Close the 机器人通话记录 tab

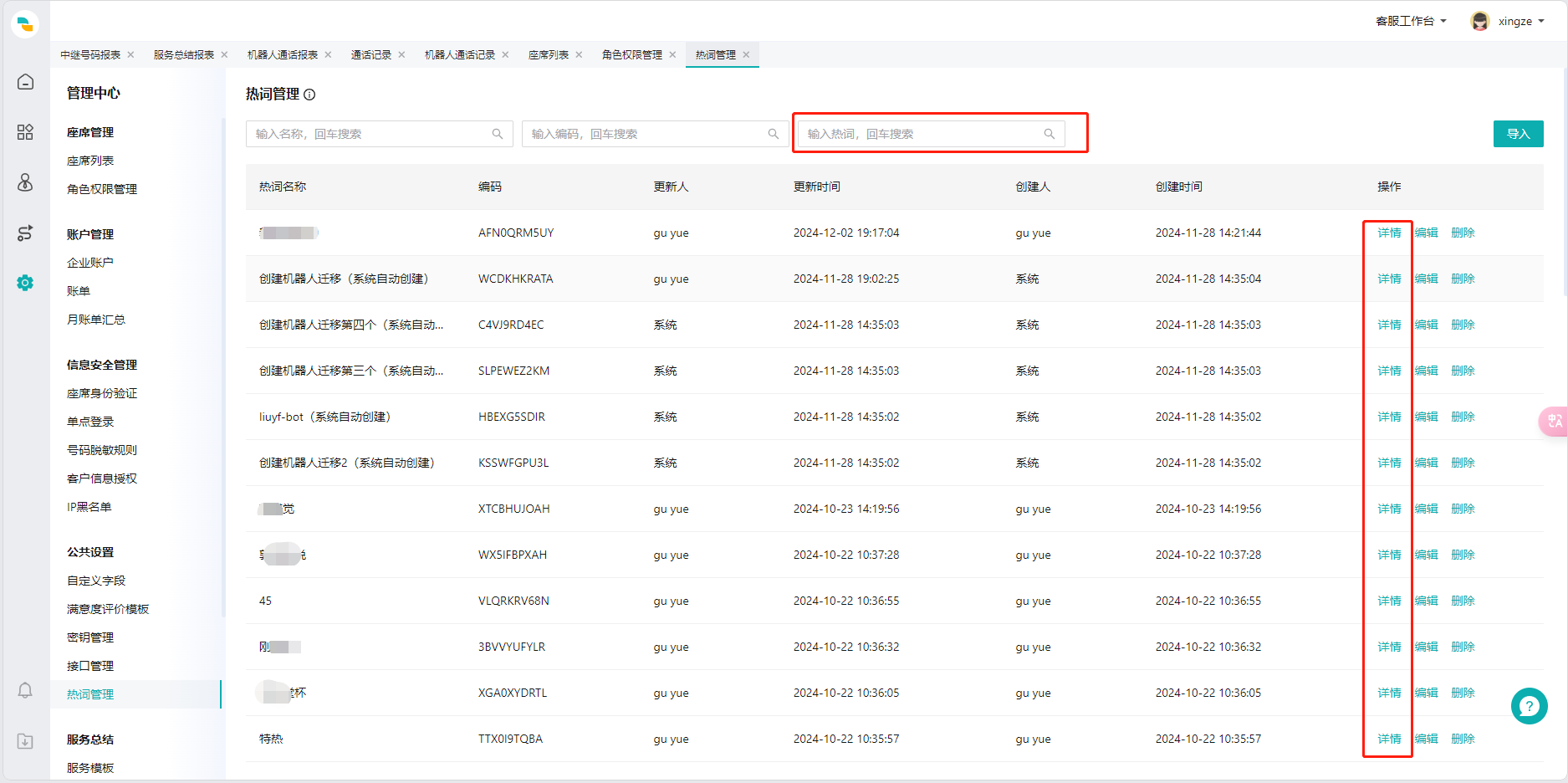click(505, 55)
